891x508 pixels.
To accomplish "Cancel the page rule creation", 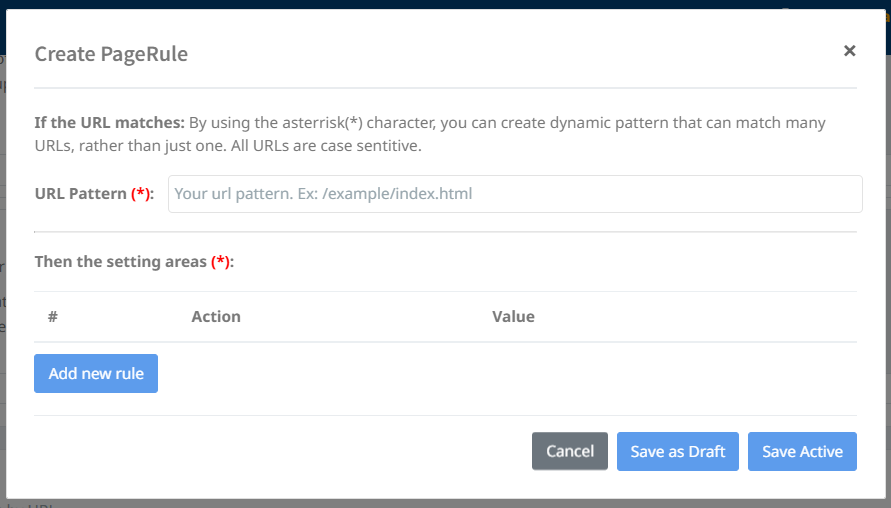I will tap(570, 451).
